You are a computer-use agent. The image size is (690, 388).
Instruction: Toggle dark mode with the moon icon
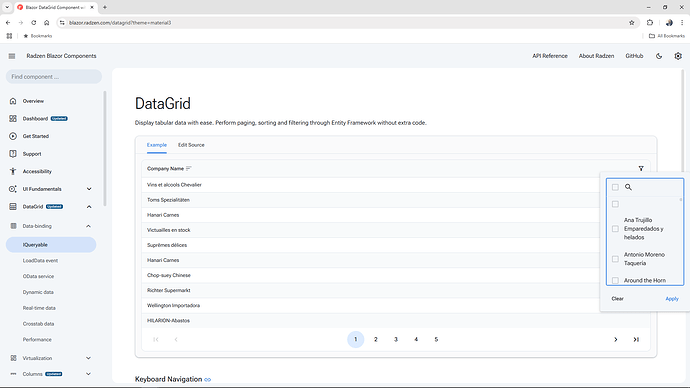tap(659, 56)
